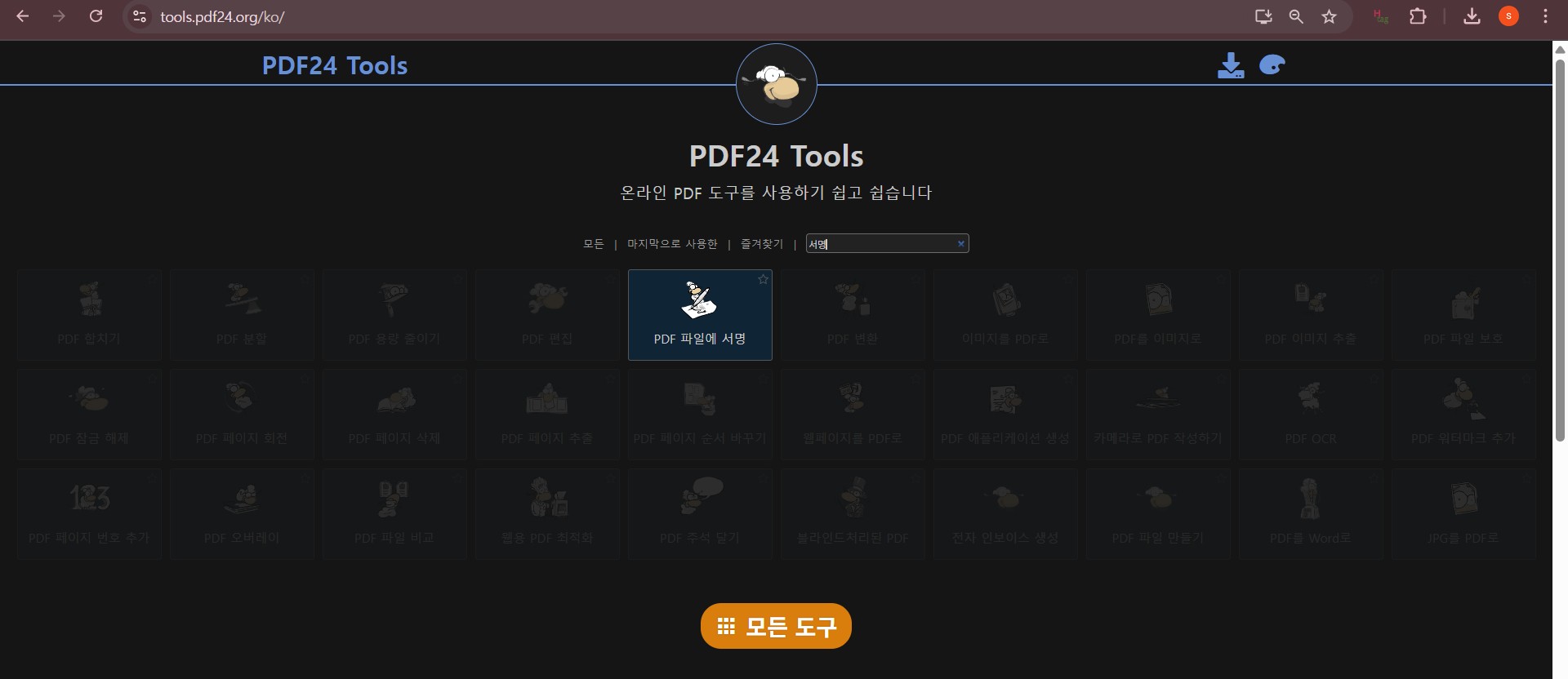
Task: Click the 모든 도구 orange button
Action: pos(776,626)
